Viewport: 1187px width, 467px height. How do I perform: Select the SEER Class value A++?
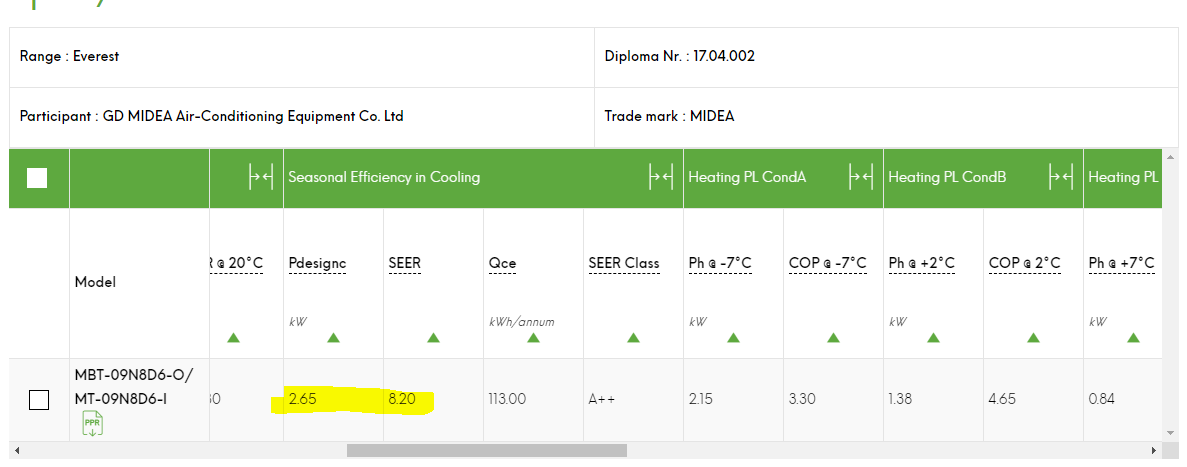tap(602, 399)
